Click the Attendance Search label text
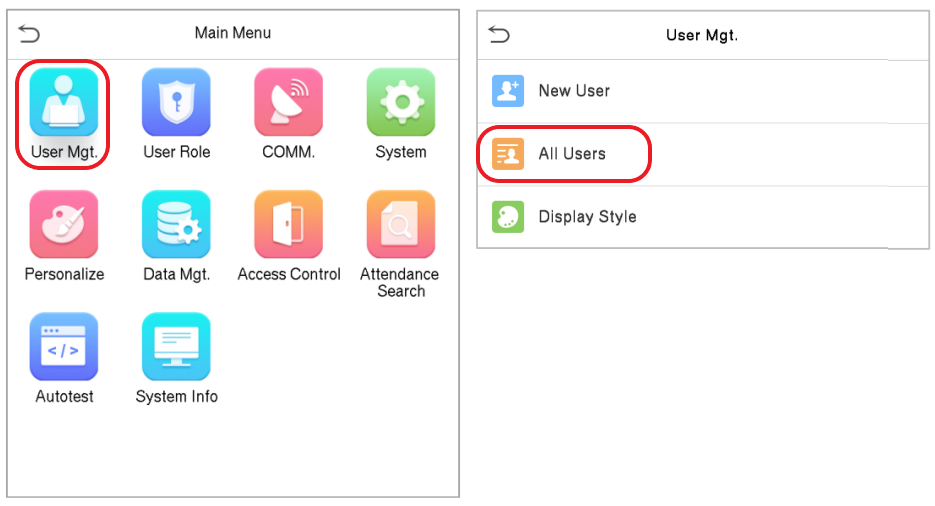The image size is (935, 506). pos(400,283)
